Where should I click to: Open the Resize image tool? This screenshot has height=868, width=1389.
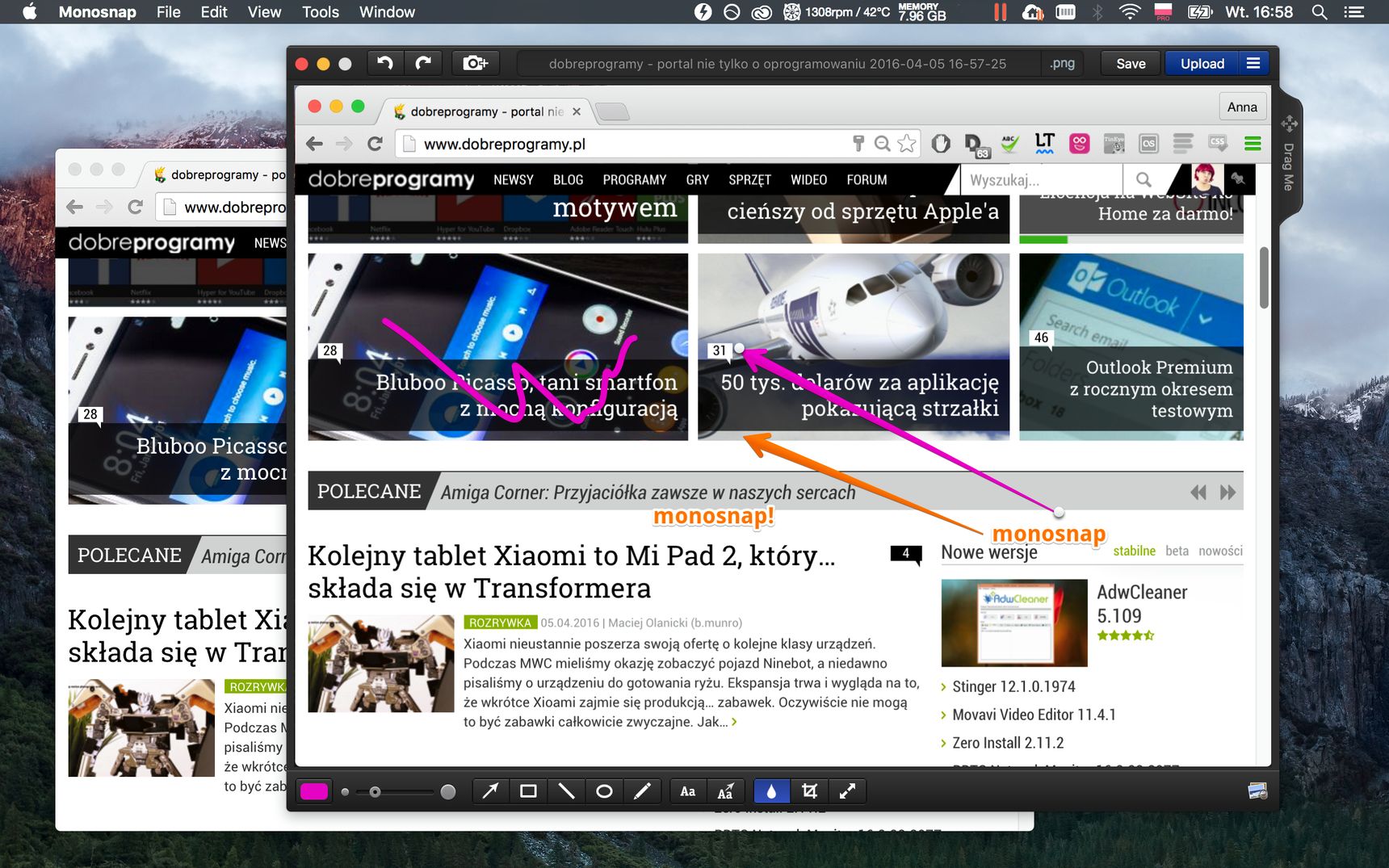pos(847,791)
